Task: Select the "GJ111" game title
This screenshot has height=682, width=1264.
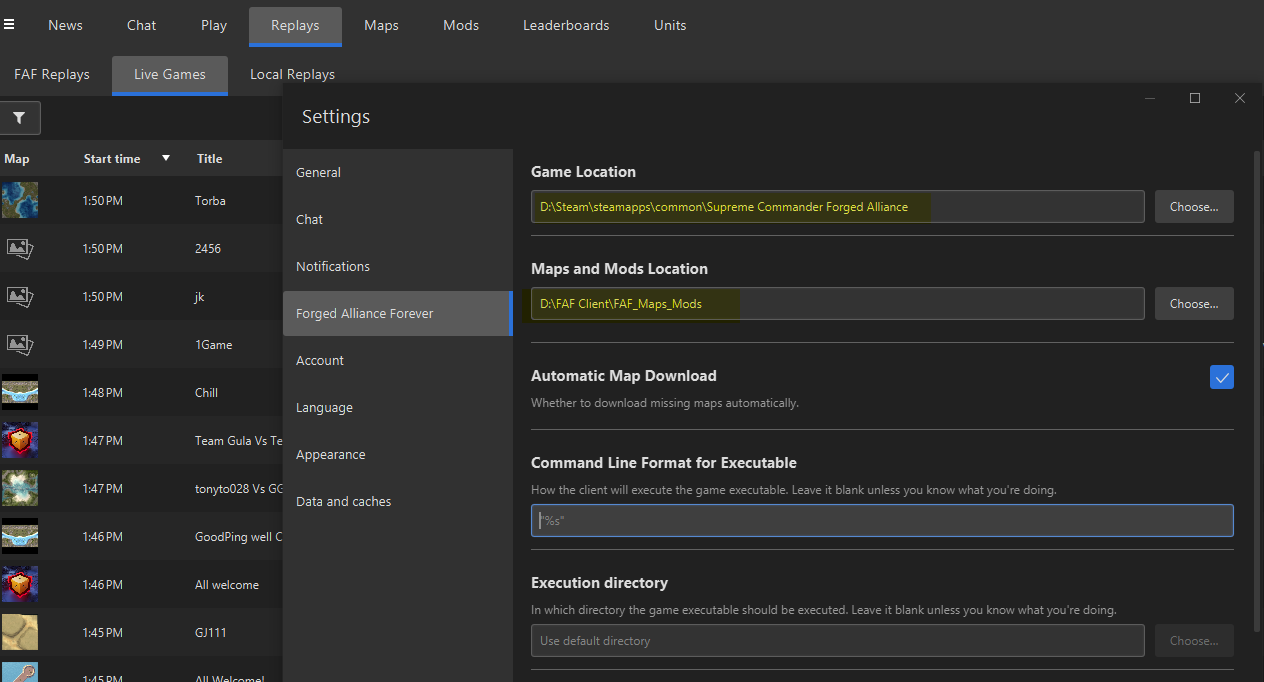Action: pos(210,633)
